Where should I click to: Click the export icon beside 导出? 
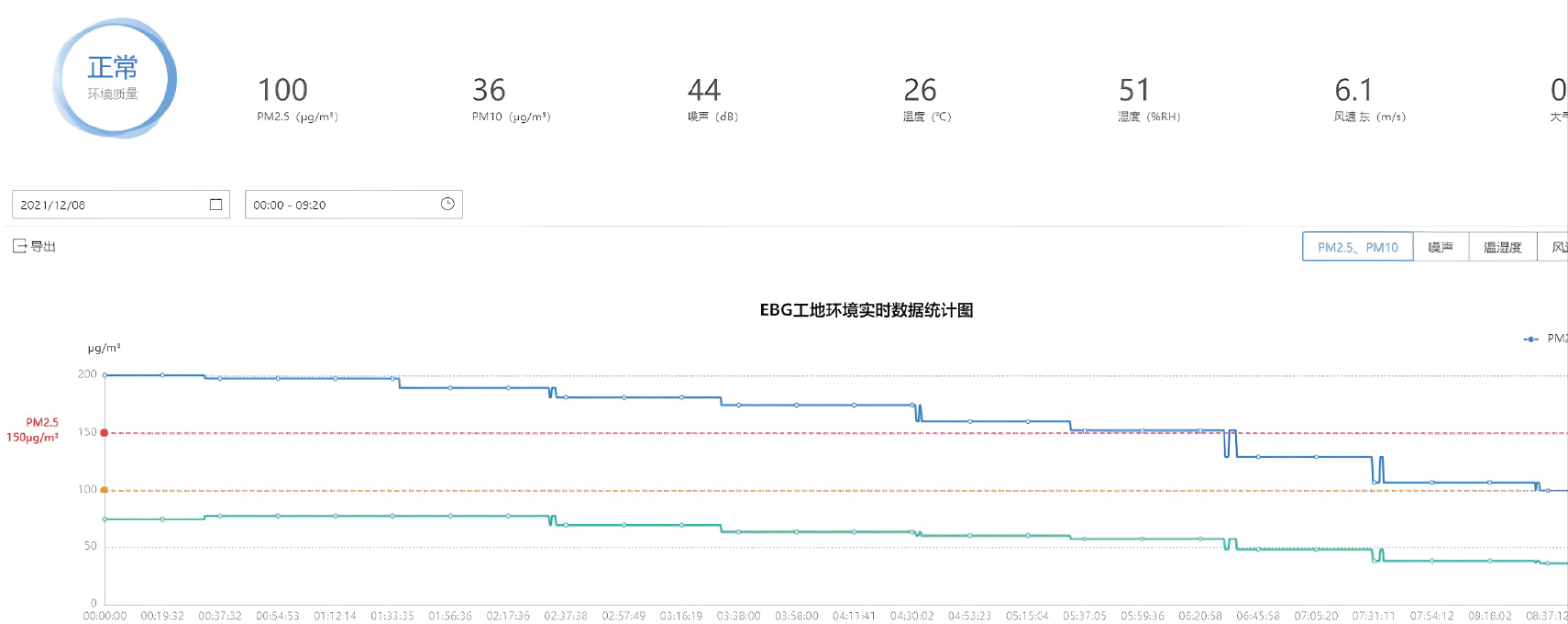(19, 246)
